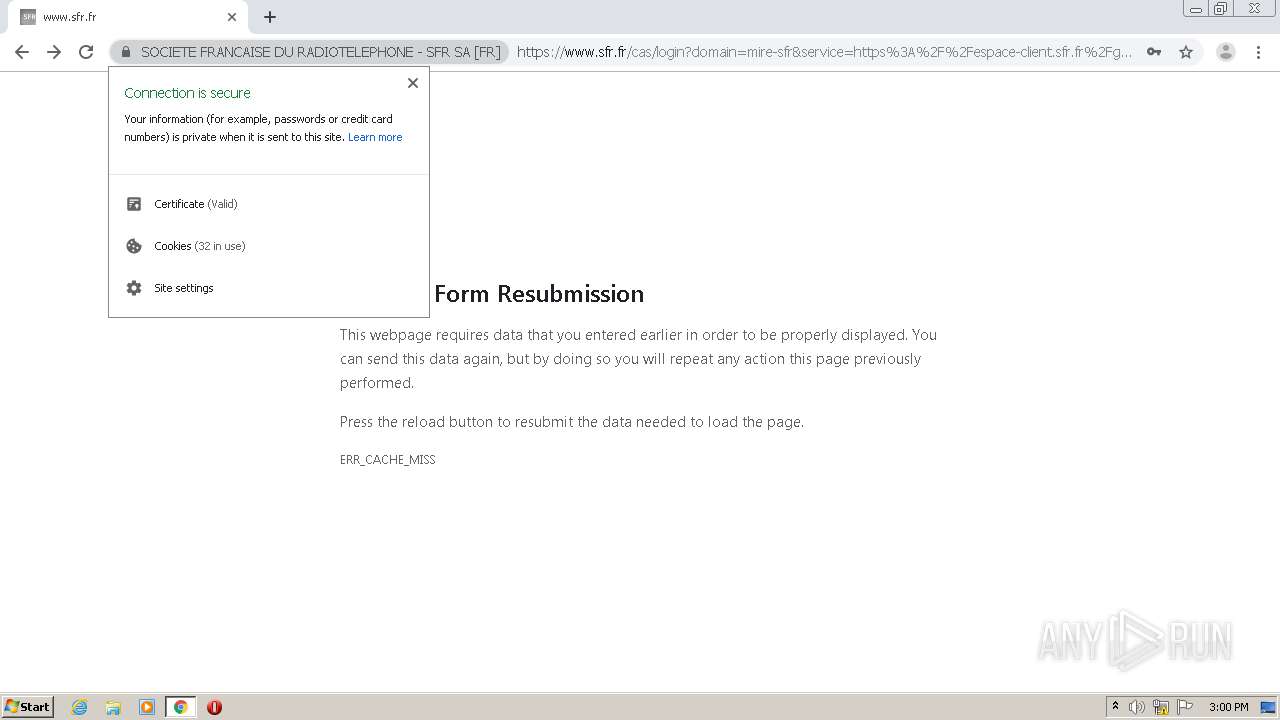Open the saved passwords key icon
This screenshot has height=720, width=1280.
(x=1154, y=52)
